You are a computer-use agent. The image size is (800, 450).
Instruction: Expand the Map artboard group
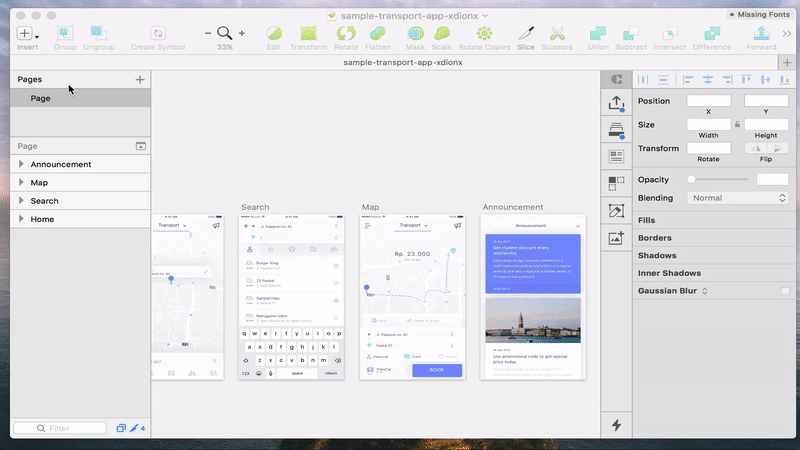click(x=22, y=182)
